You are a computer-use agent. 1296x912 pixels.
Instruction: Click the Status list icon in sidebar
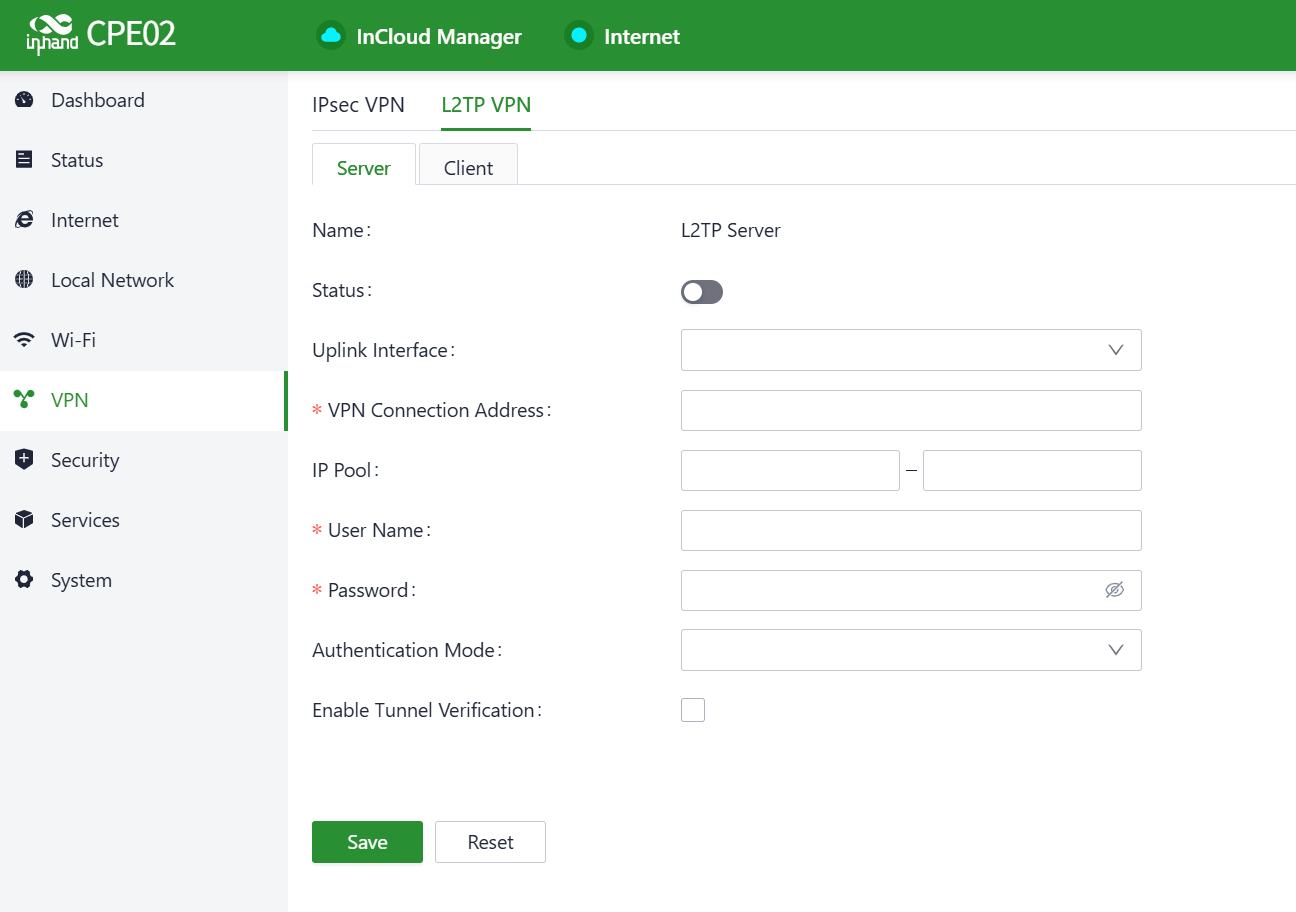24,160
